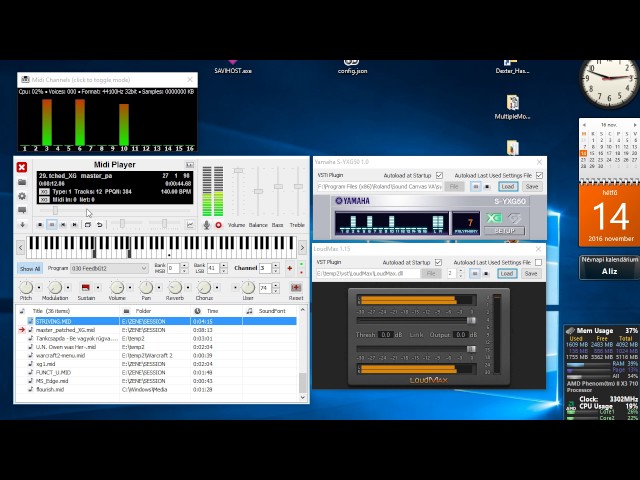
Task: Click the Reset controllers icon
Action: 296,288
